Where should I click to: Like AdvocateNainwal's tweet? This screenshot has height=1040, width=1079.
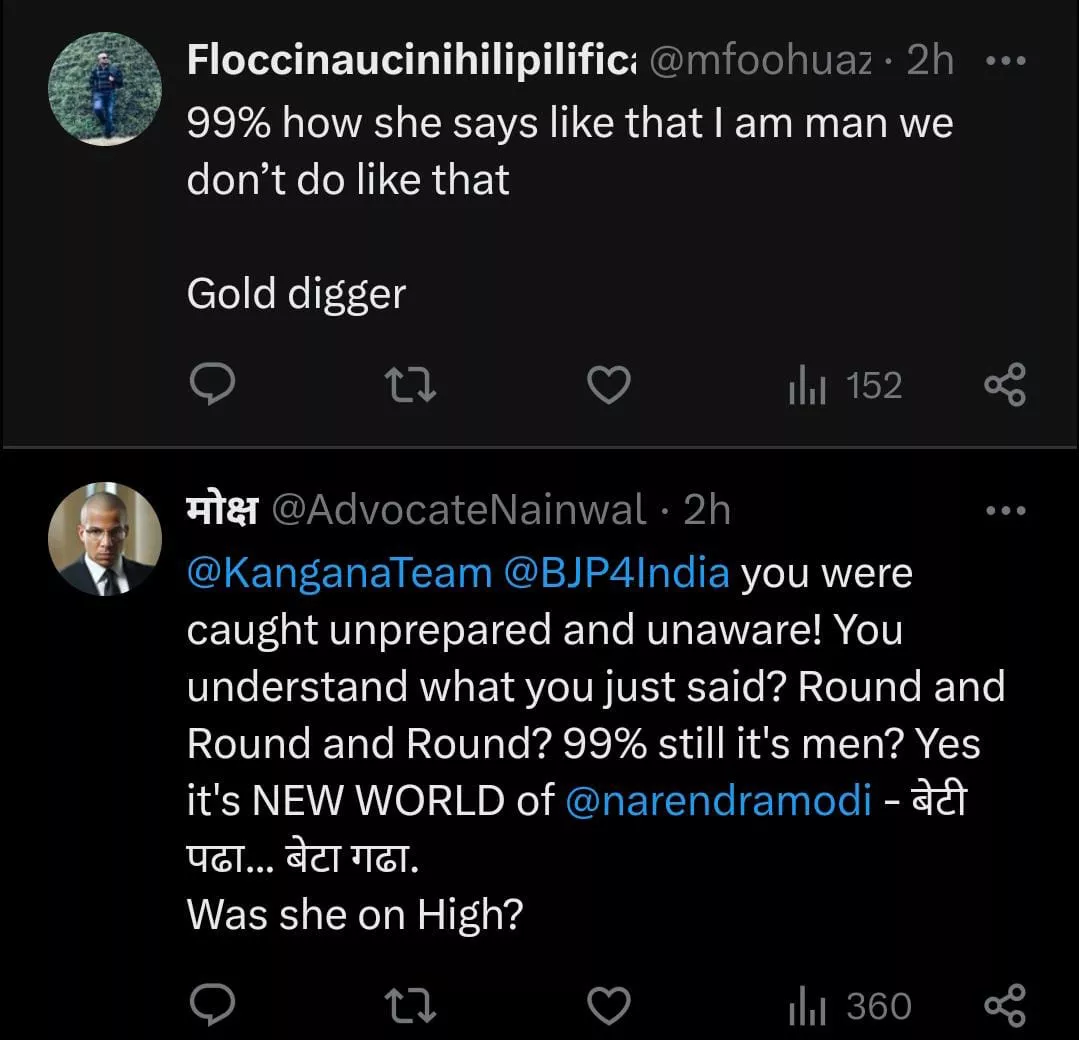[608, 1005]
